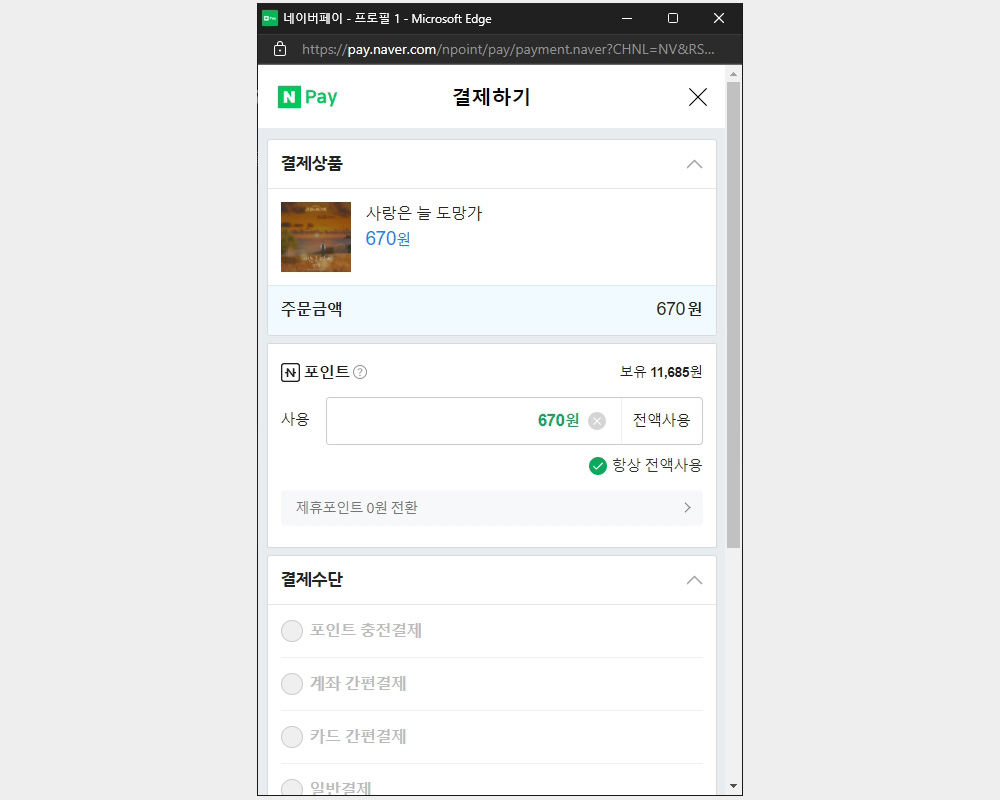Select the 계좌 간편결제 radio button
The width and height of the screenshot is (1000, 800).
click(x=292, y=684)
